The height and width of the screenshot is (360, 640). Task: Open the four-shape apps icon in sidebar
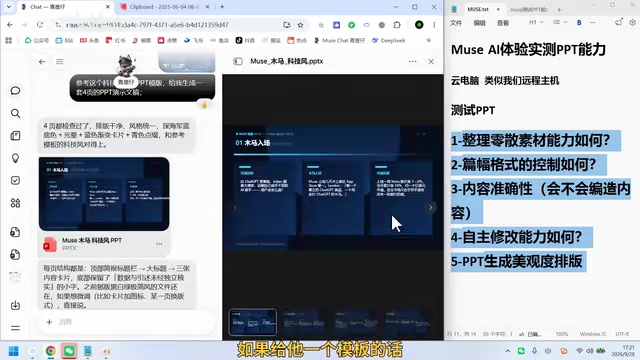pos(15,203)
